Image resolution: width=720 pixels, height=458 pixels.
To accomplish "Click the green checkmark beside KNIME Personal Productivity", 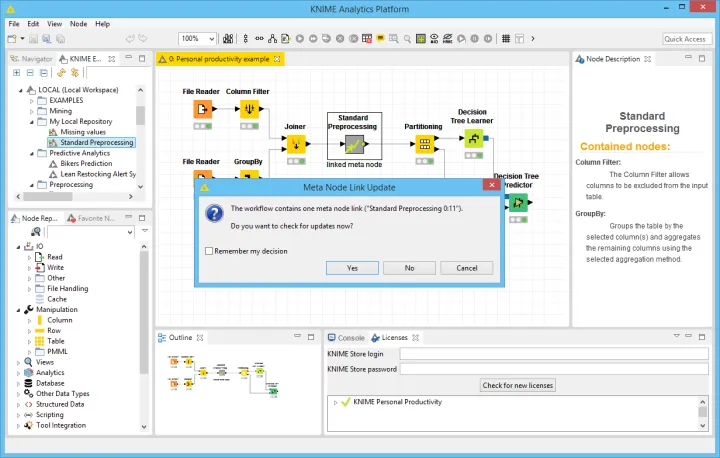I will tap(345, 402).
